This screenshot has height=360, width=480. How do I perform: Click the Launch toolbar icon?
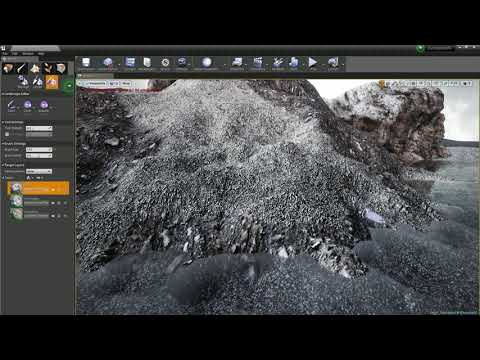pos(333,63)
